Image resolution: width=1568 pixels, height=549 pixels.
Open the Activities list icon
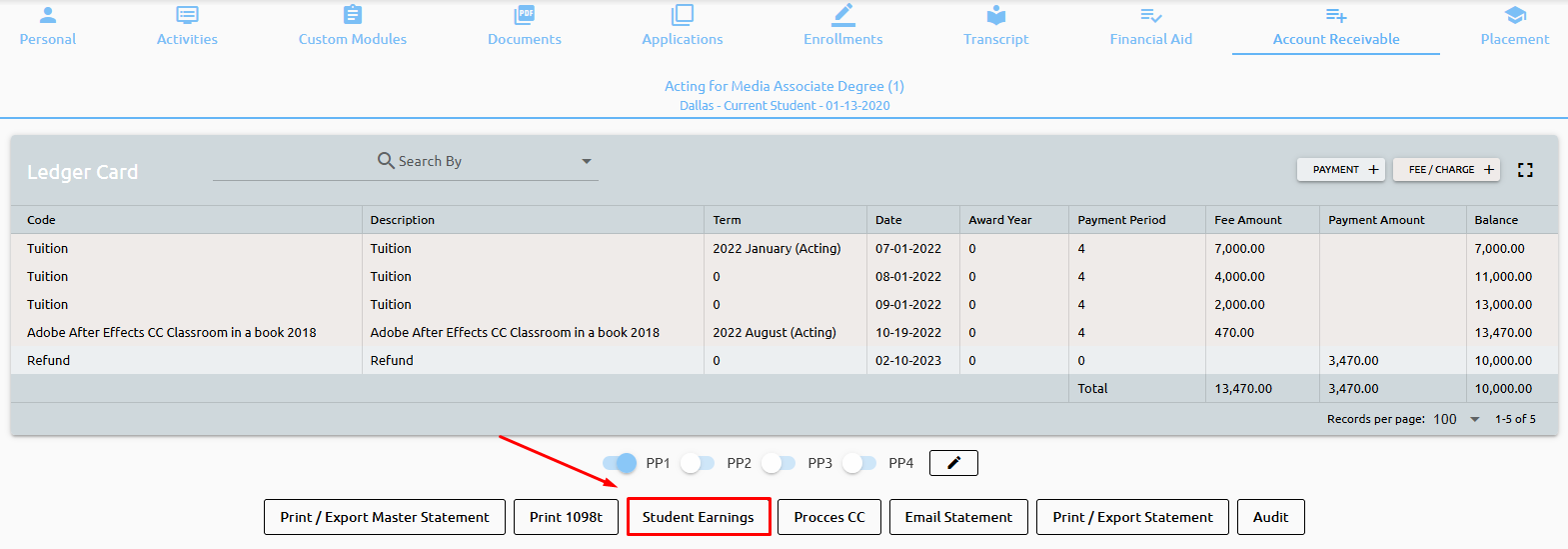tap(187, 15)
